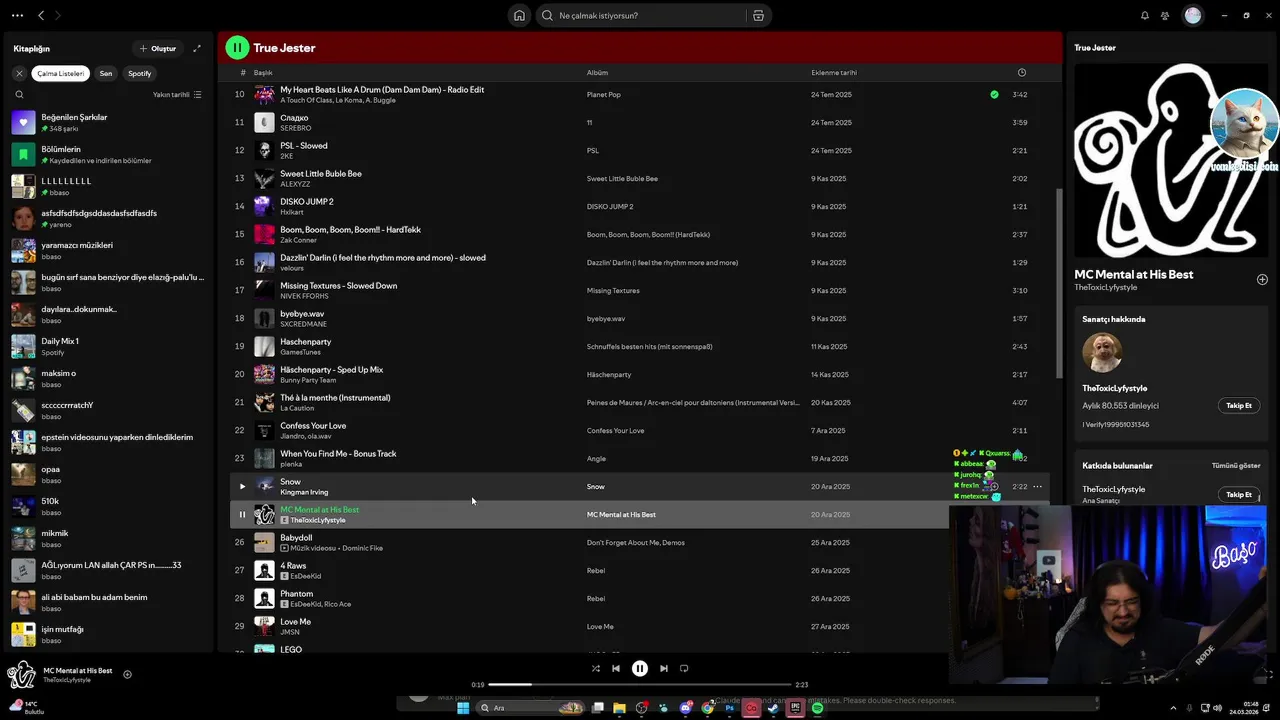Toggle liked checkmark on My Heart Beats track
The height and width of the screenshot is (720, 1280).
pyautogui.click(x=994, y=95)
